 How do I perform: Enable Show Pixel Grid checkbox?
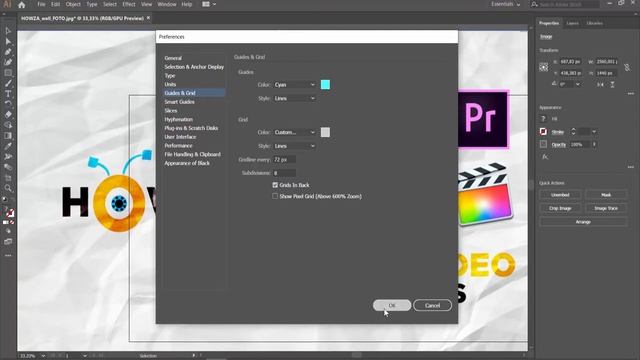point(275,196)
